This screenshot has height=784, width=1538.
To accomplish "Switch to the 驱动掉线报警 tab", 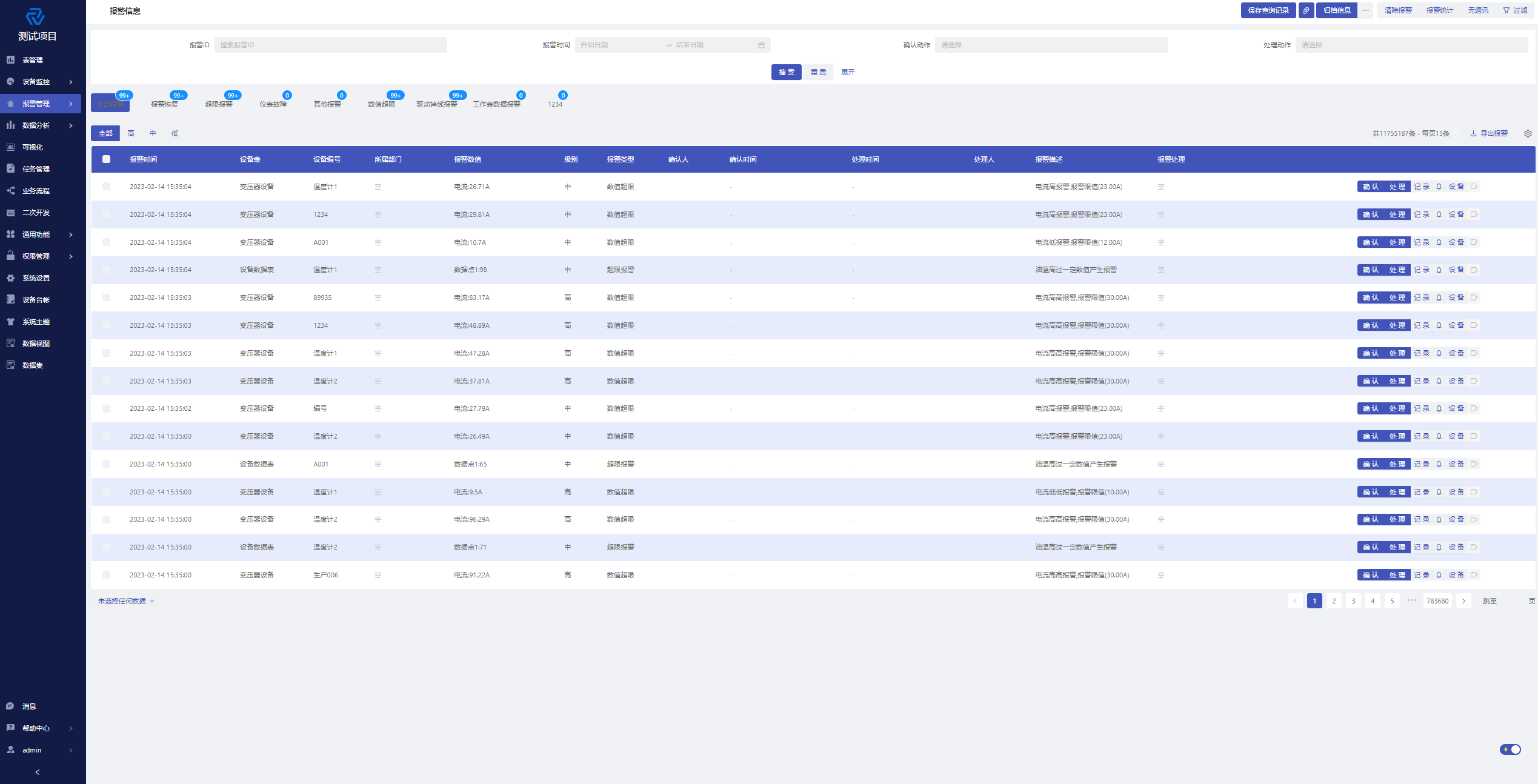I will [437, 104].
